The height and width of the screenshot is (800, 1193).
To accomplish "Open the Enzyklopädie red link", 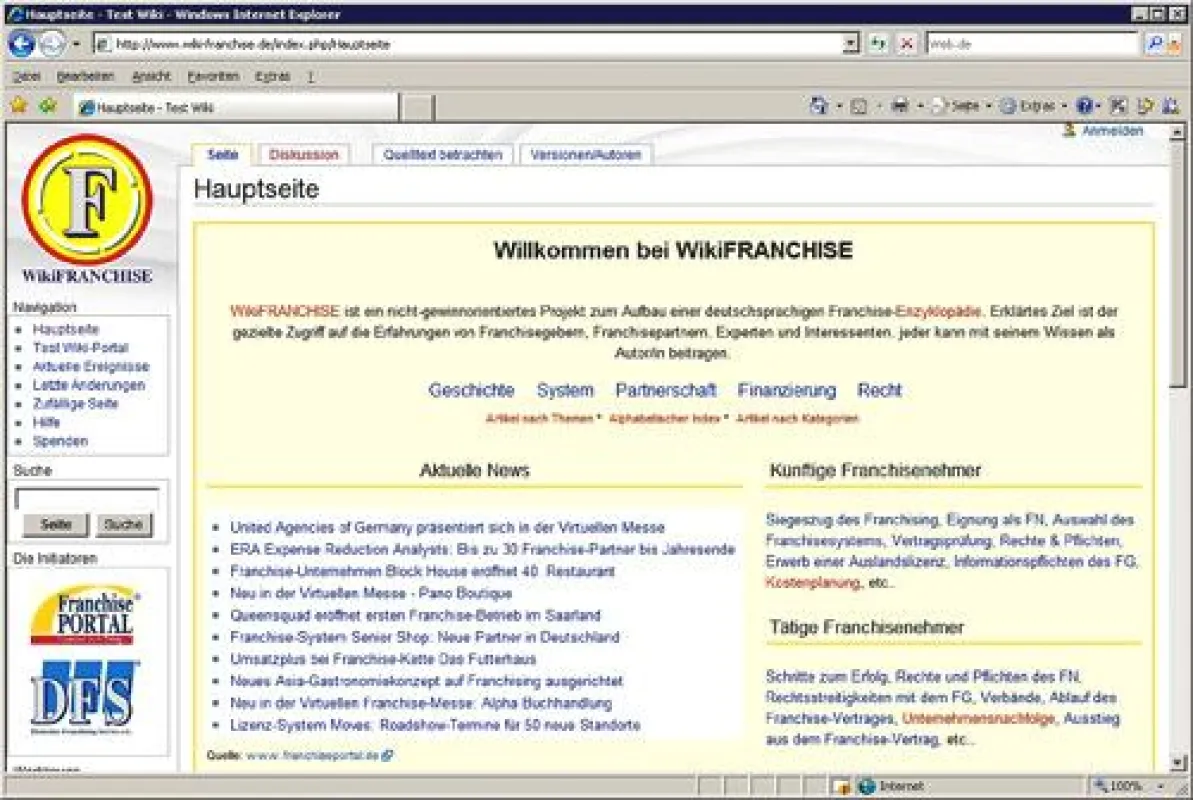I will coord(938,311).
